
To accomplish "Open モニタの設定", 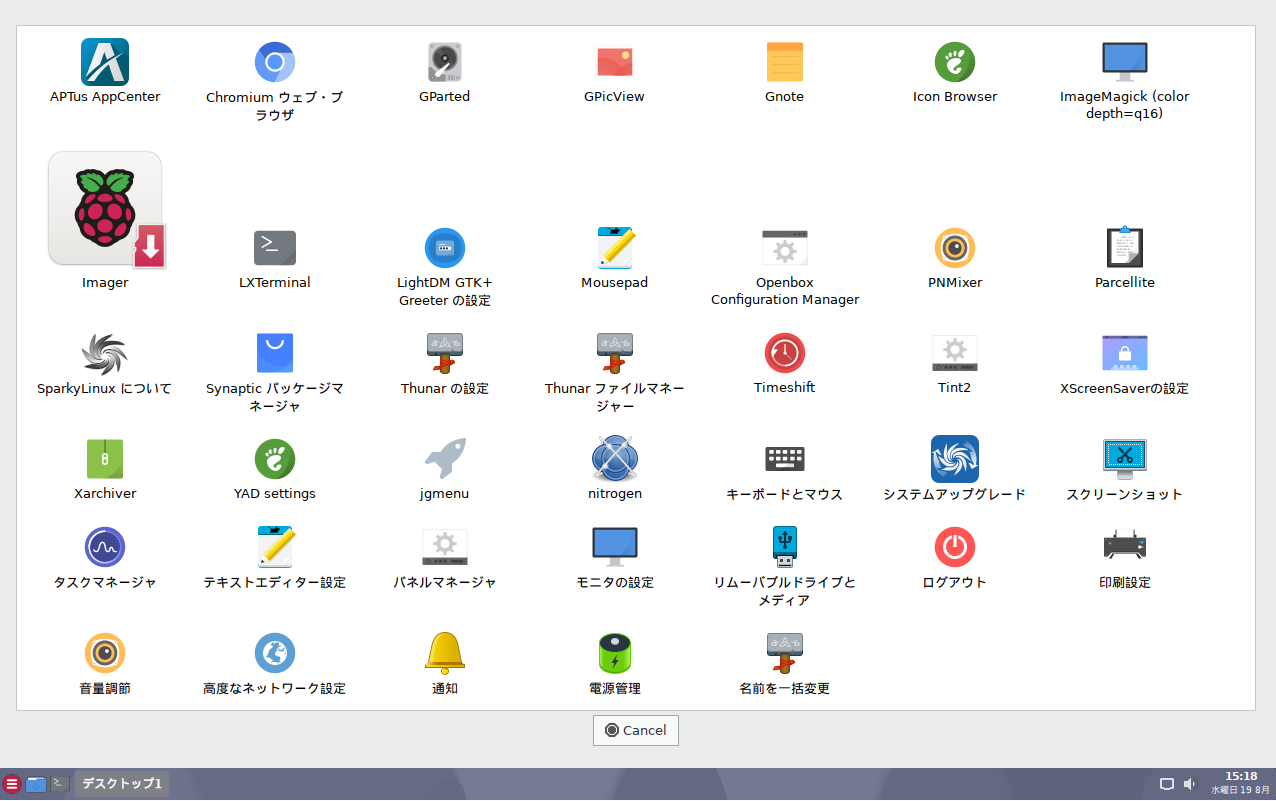I will pos(615,547).
